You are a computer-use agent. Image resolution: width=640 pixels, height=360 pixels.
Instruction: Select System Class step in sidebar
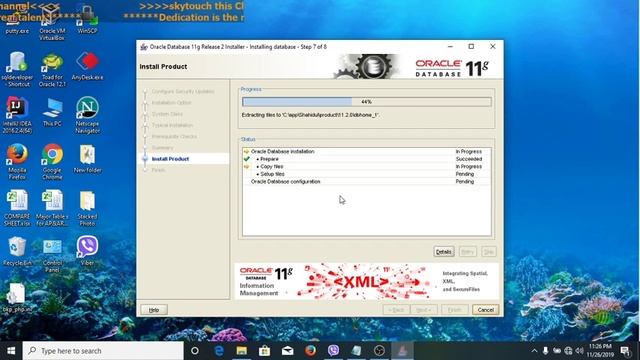[x=167, y=114]
